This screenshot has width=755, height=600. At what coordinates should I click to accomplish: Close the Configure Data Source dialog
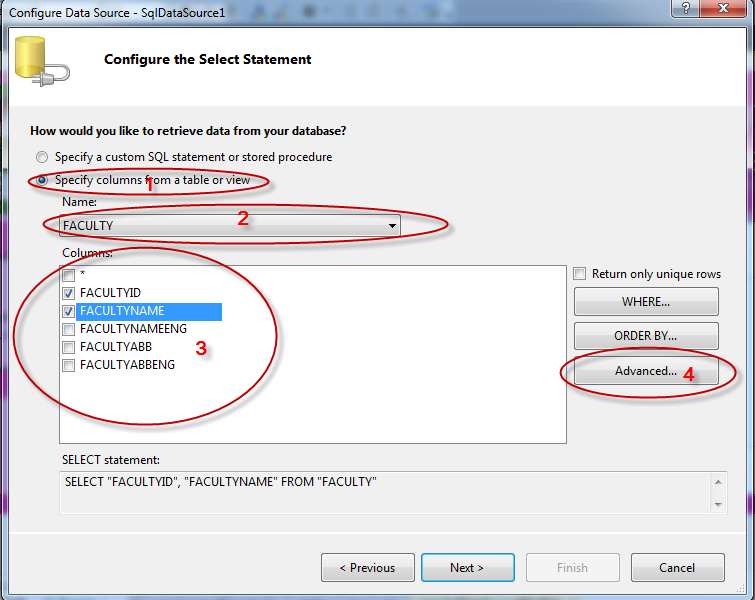723,8
